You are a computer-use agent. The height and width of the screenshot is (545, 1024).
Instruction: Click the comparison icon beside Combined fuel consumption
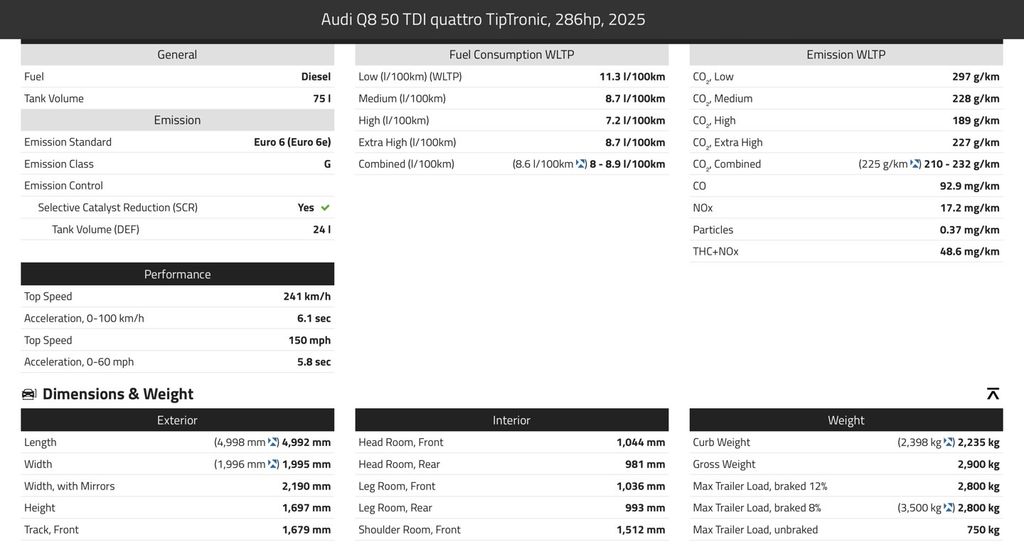click(x=581, y=164)
